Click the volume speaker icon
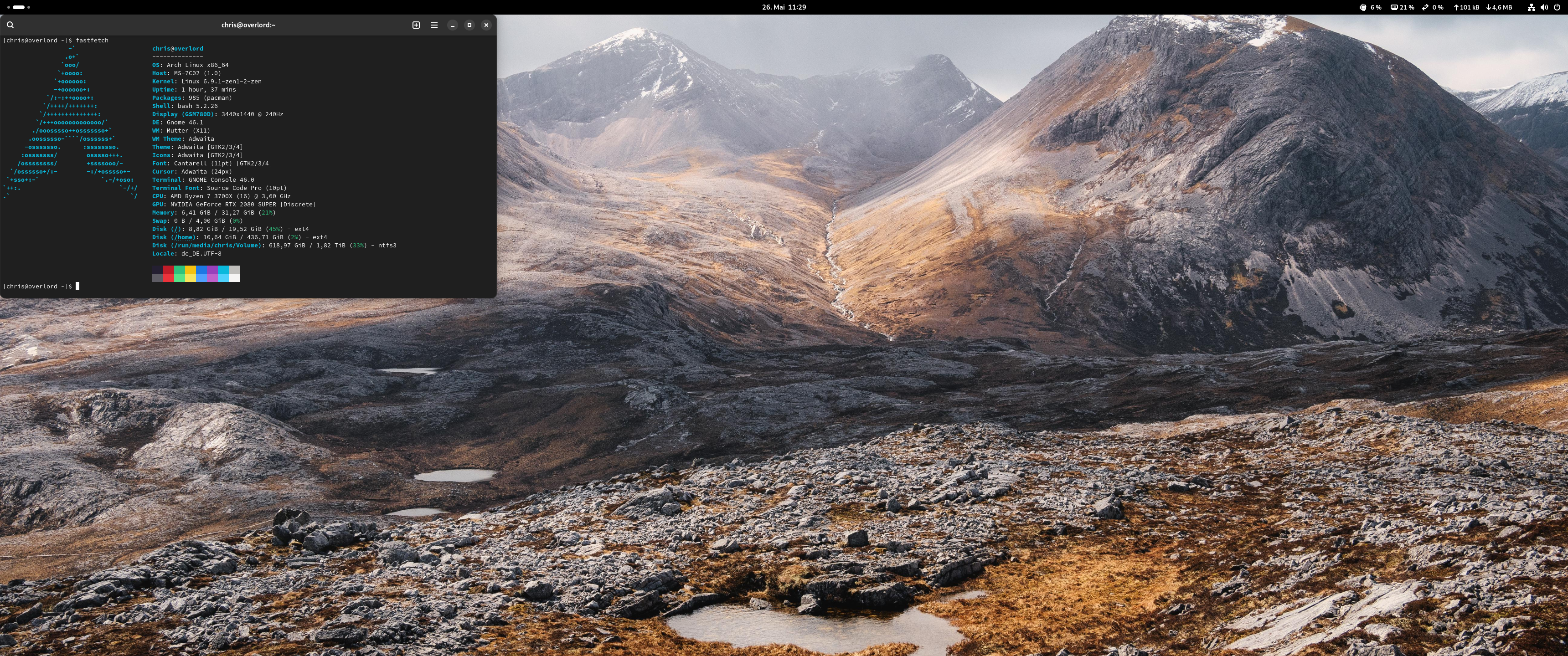1568x656 pixels. coord(1544,7)
